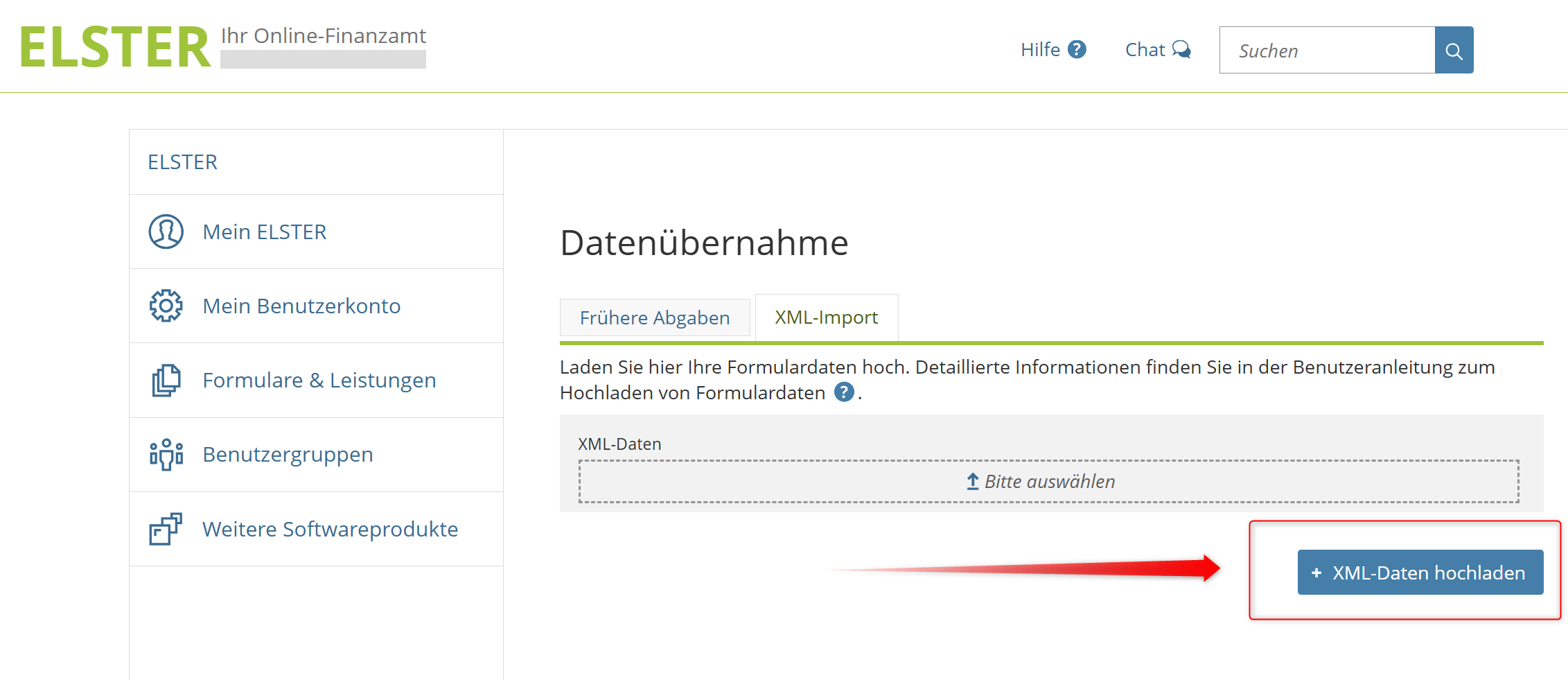This screenshot has width=1568, height=680.
Task: Go to Mein Benutzerkonto text link
Action: point(301,306)
